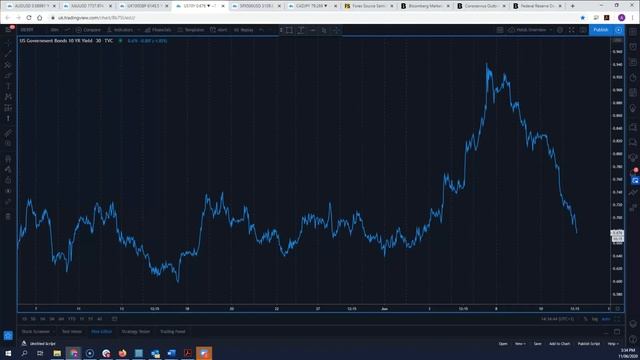The width and height of the screenshot is (640, 360).
Task: Switch to the Pine Editor tab
Action: (101, 332)
